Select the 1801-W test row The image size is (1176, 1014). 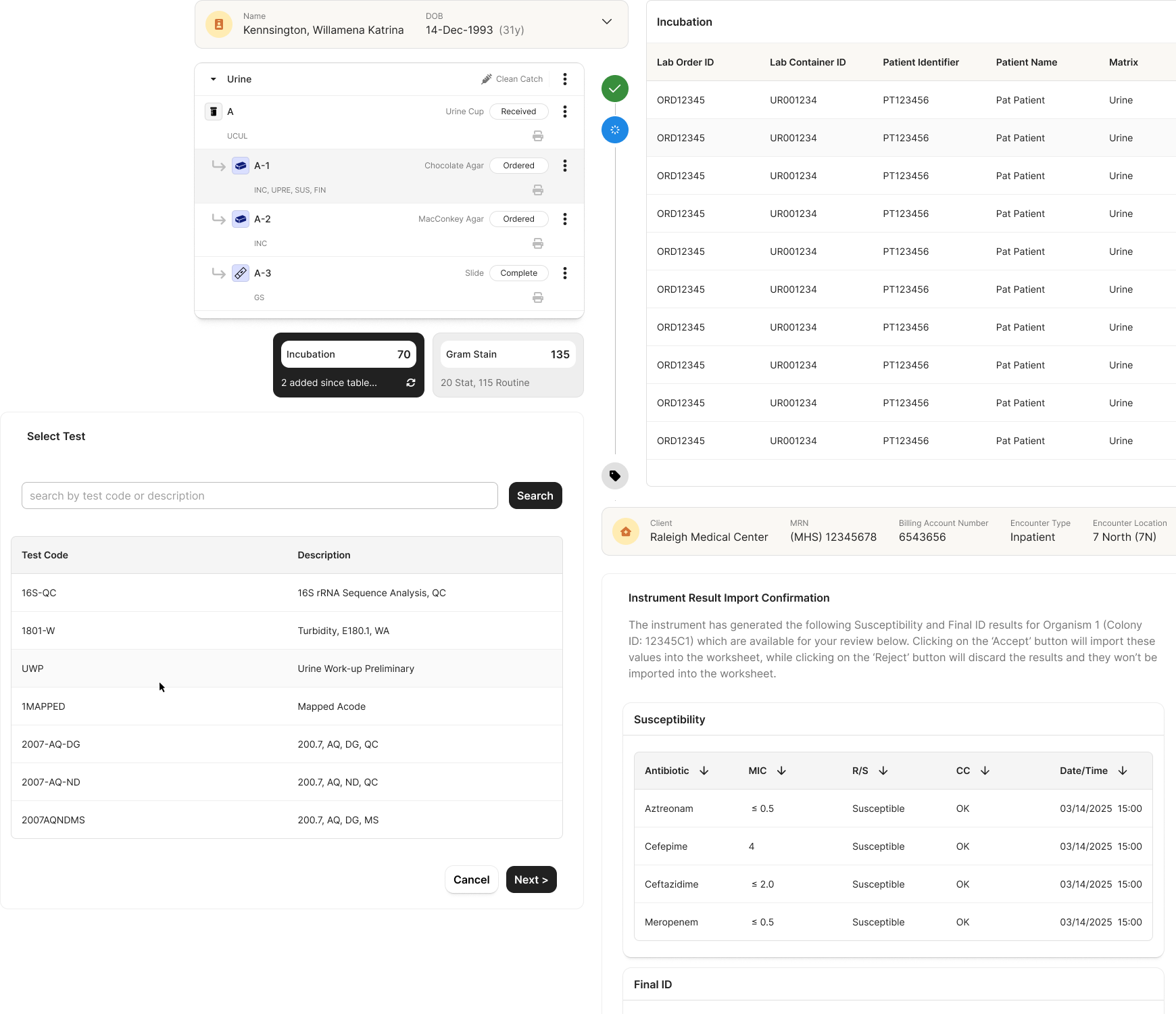coord(287,631)
